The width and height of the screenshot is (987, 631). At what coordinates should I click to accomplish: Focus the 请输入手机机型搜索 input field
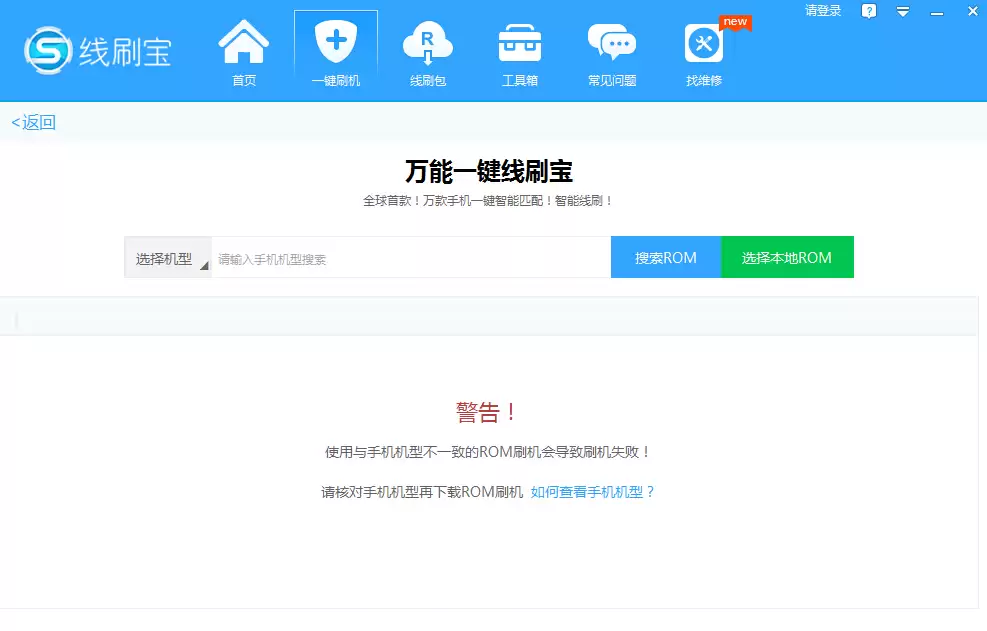(411, 258)
